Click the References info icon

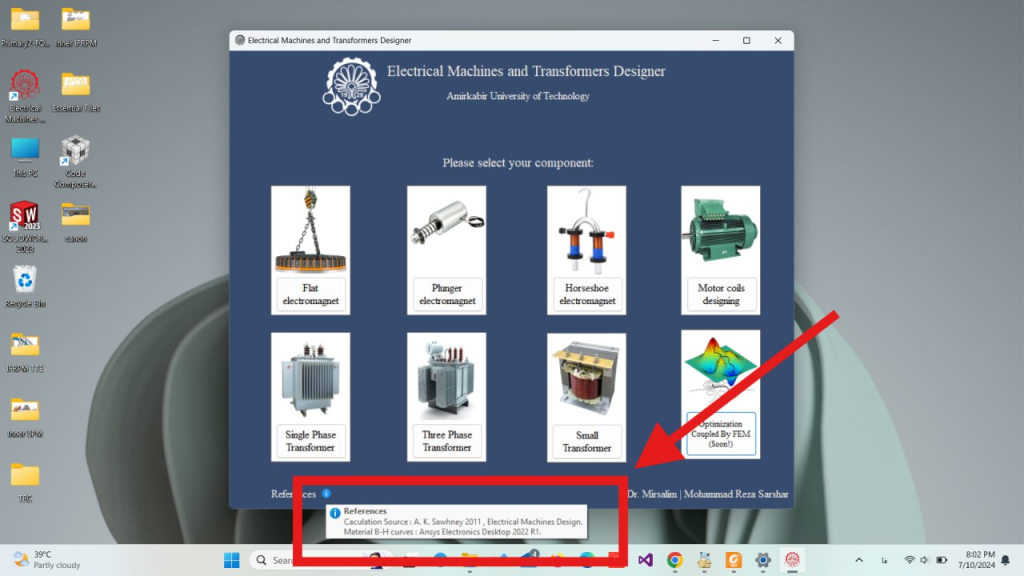coord(326,494)
